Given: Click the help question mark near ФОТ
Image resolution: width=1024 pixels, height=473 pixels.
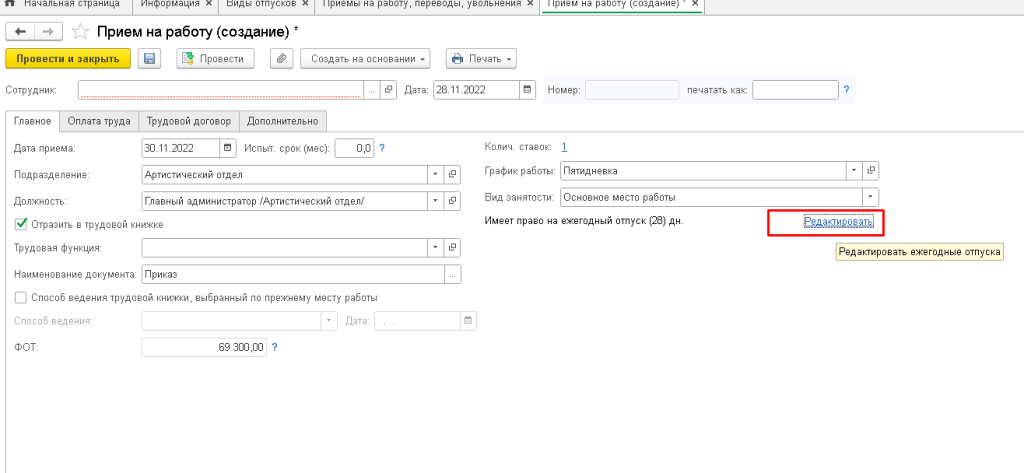Looking at the screenshot, I should click(274, 347).
